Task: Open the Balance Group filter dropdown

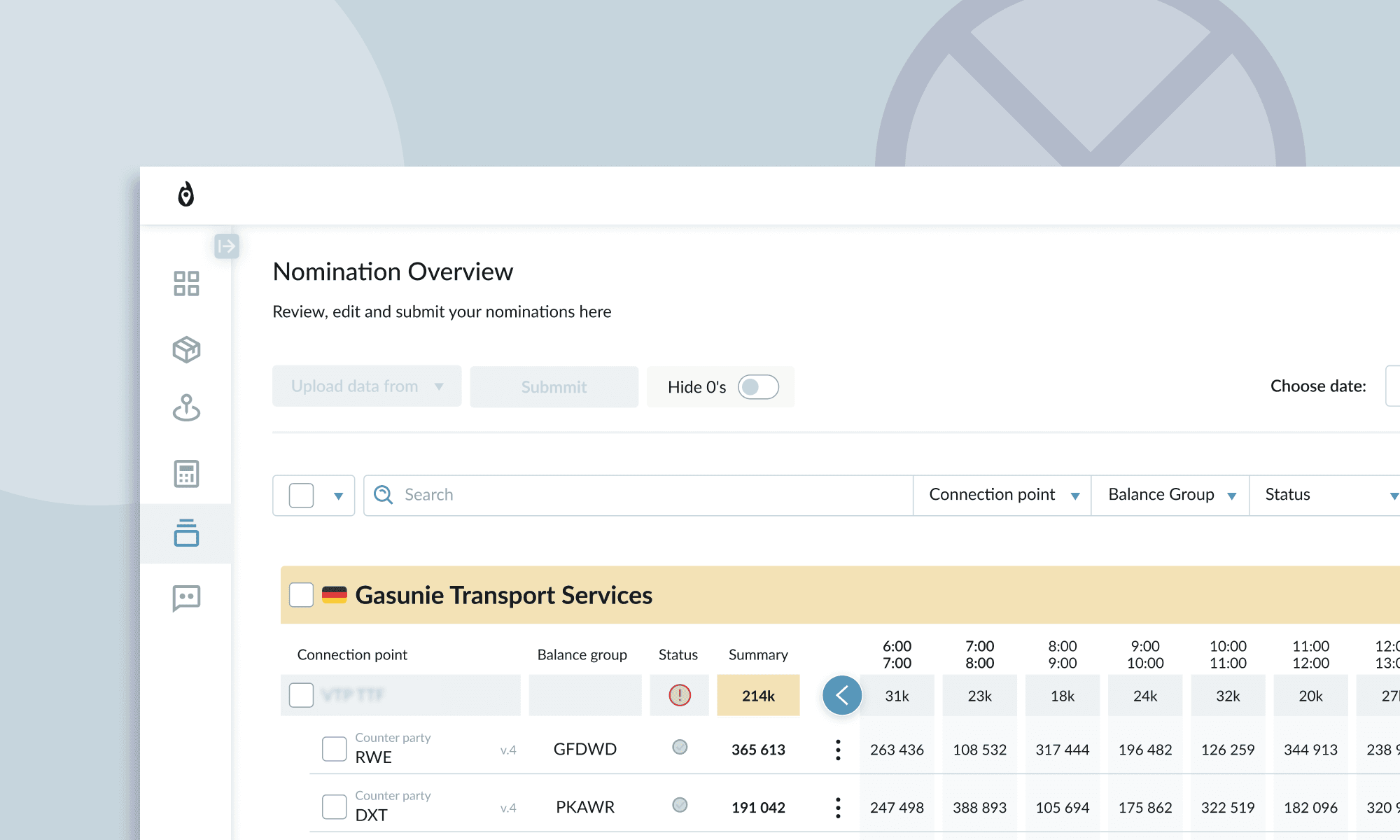Action: (1170, 495)
